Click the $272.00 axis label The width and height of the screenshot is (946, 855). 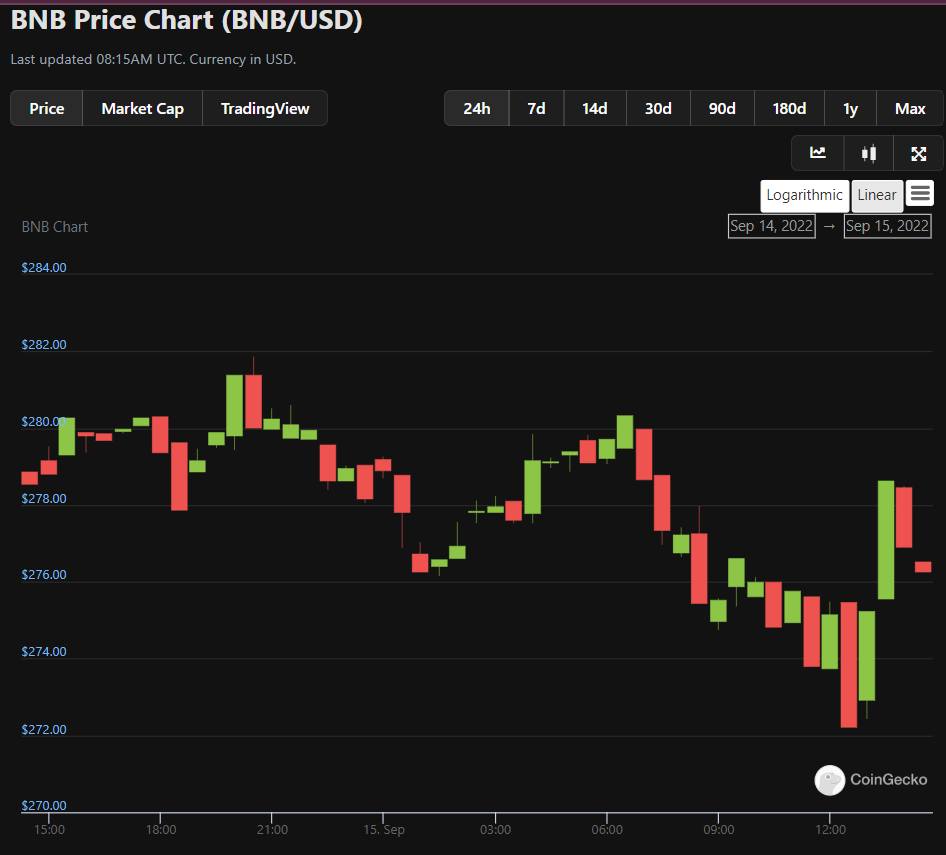point(44,729)
